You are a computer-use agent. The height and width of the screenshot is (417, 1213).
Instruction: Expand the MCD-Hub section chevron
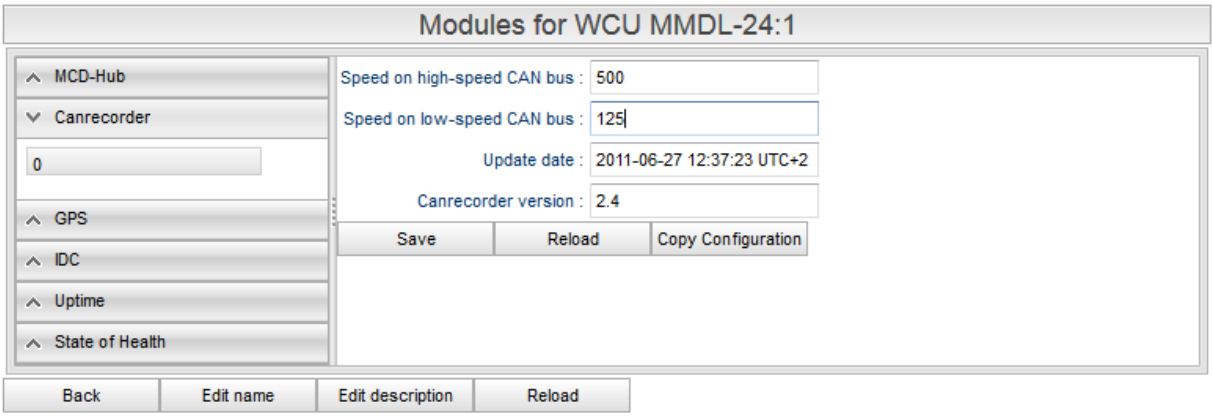click(x=35, y=76)
